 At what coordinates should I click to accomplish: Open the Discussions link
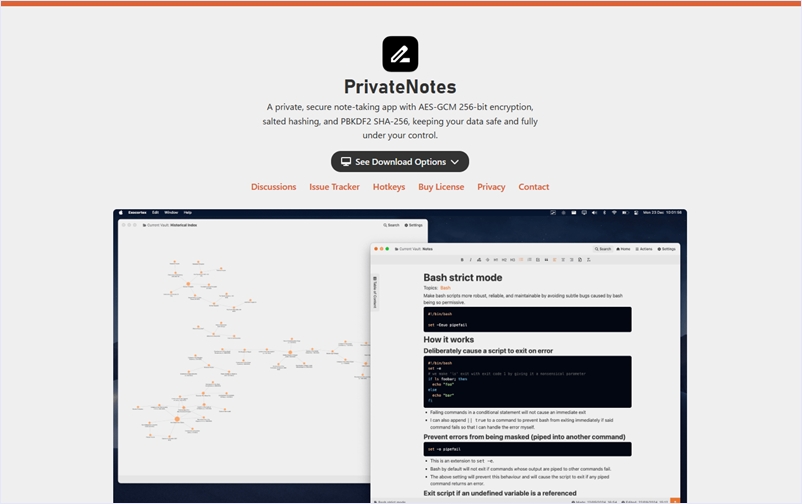(273, 187)
